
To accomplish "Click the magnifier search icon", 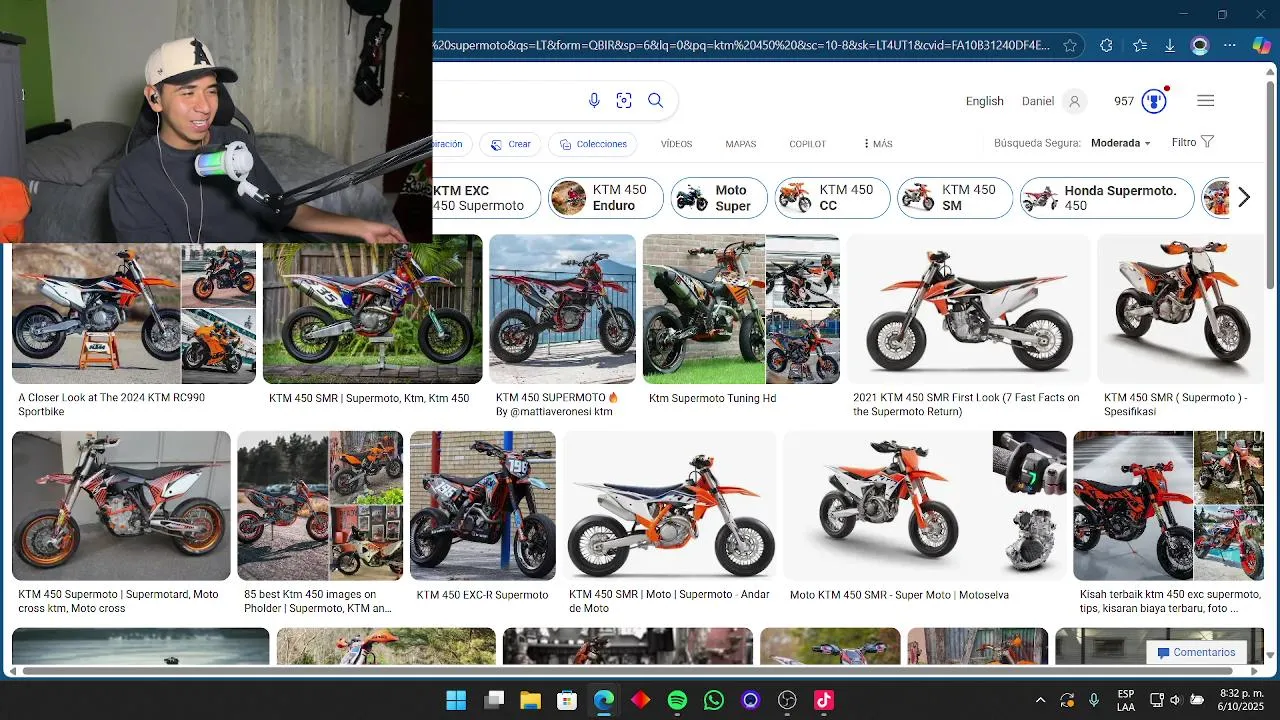I will (655, 100).
